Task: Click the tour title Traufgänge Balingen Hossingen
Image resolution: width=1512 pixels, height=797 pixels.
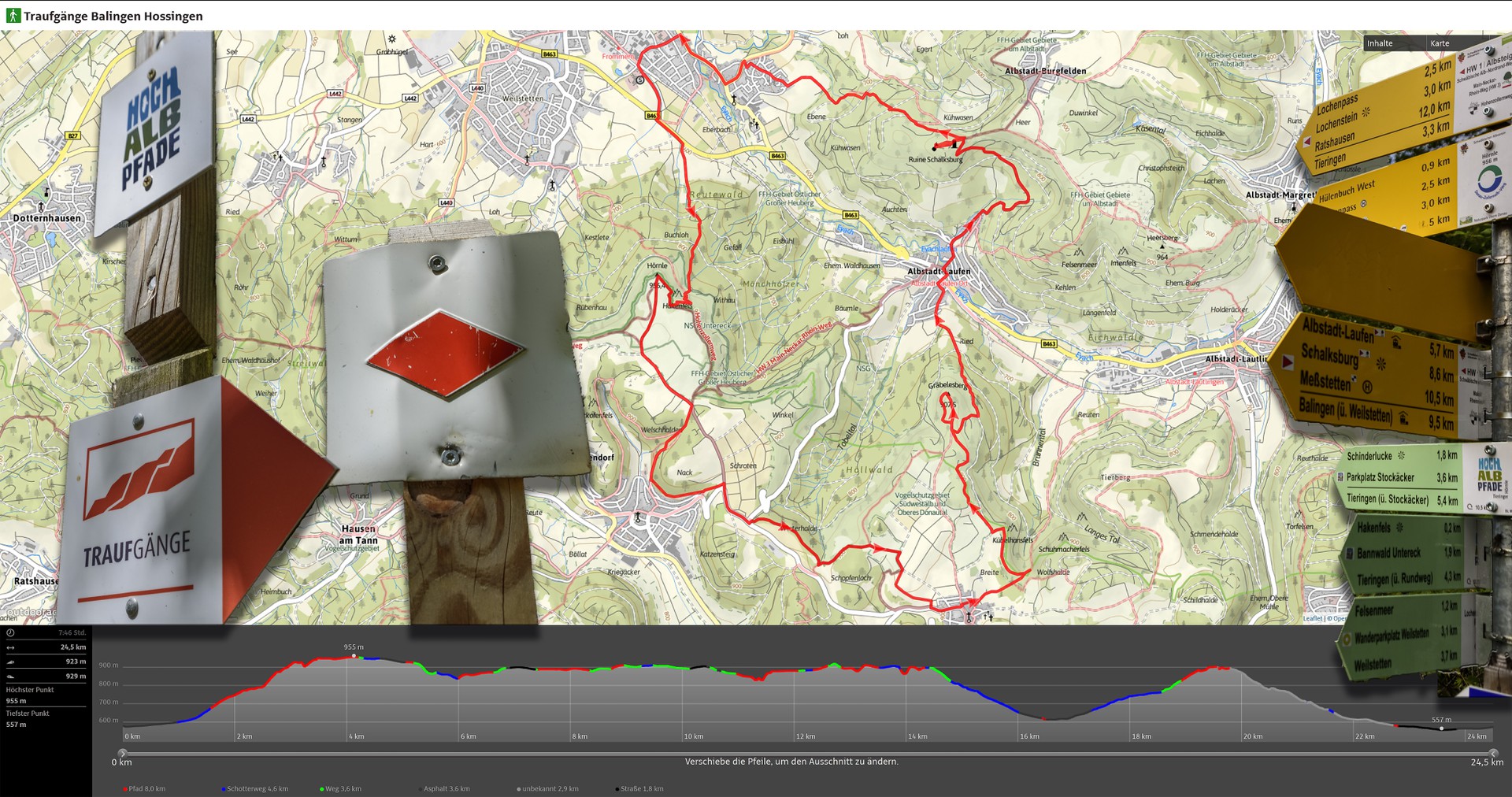Action: click(113, 16)
